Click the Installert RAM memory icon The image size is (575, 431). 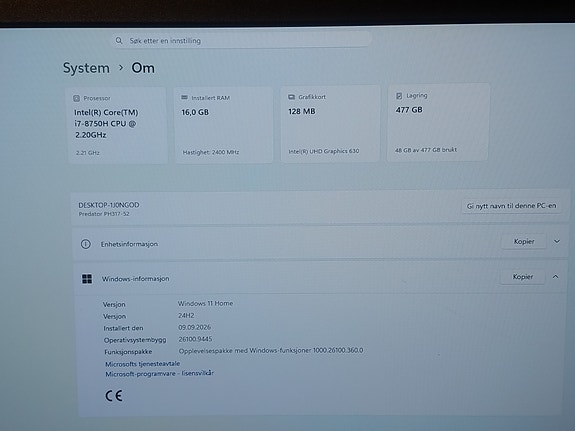[x=184, y=98]
